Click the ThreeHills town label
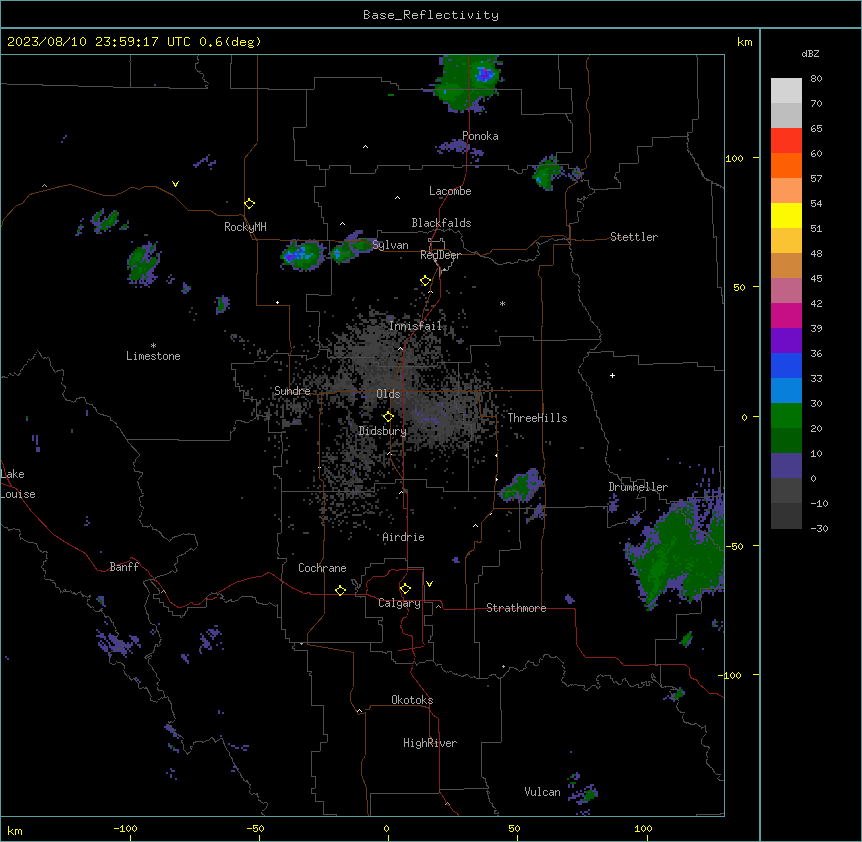 pyautogui.click(x=537, y=418)
